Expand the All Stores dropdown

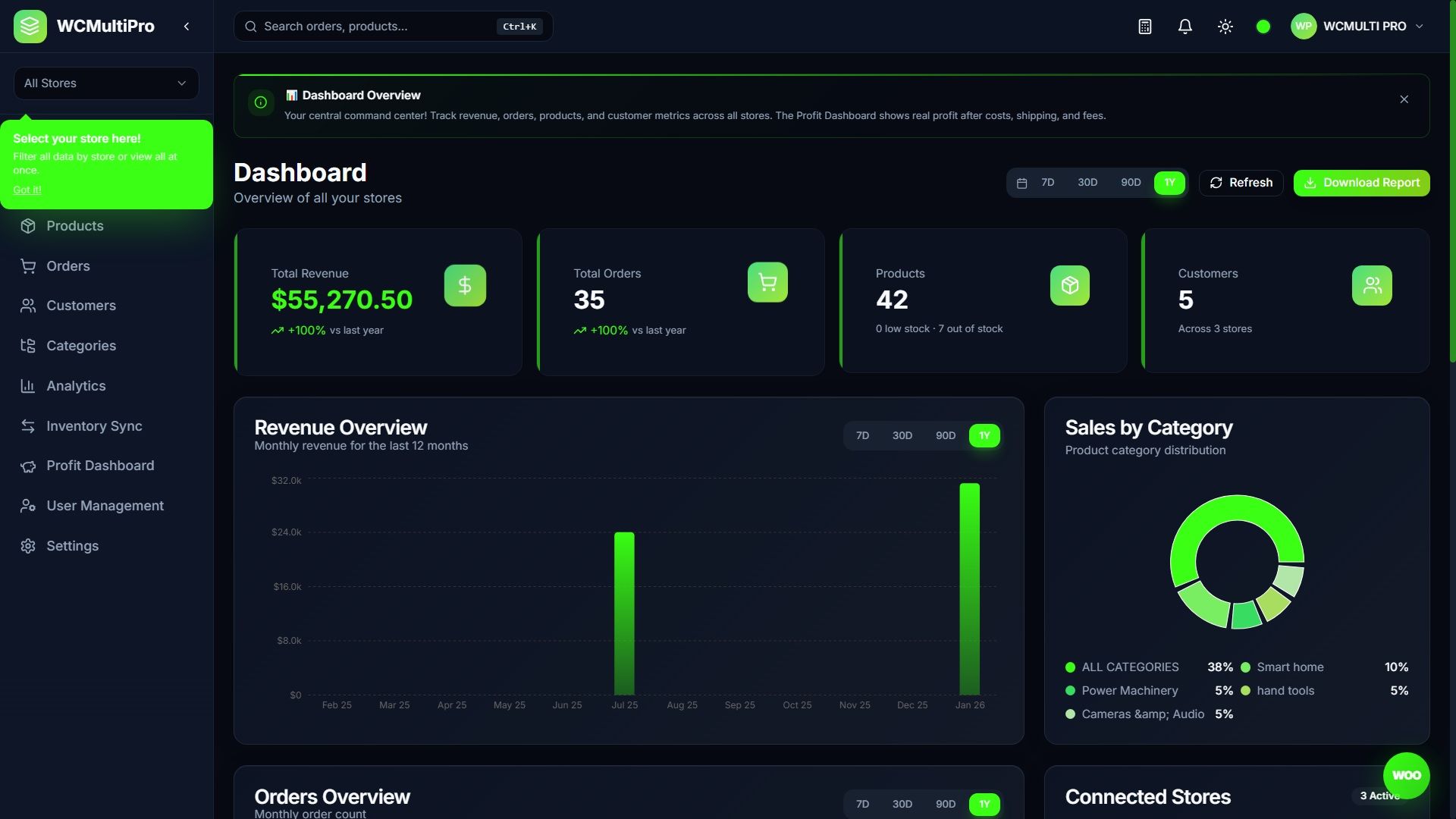coord(106,83)
